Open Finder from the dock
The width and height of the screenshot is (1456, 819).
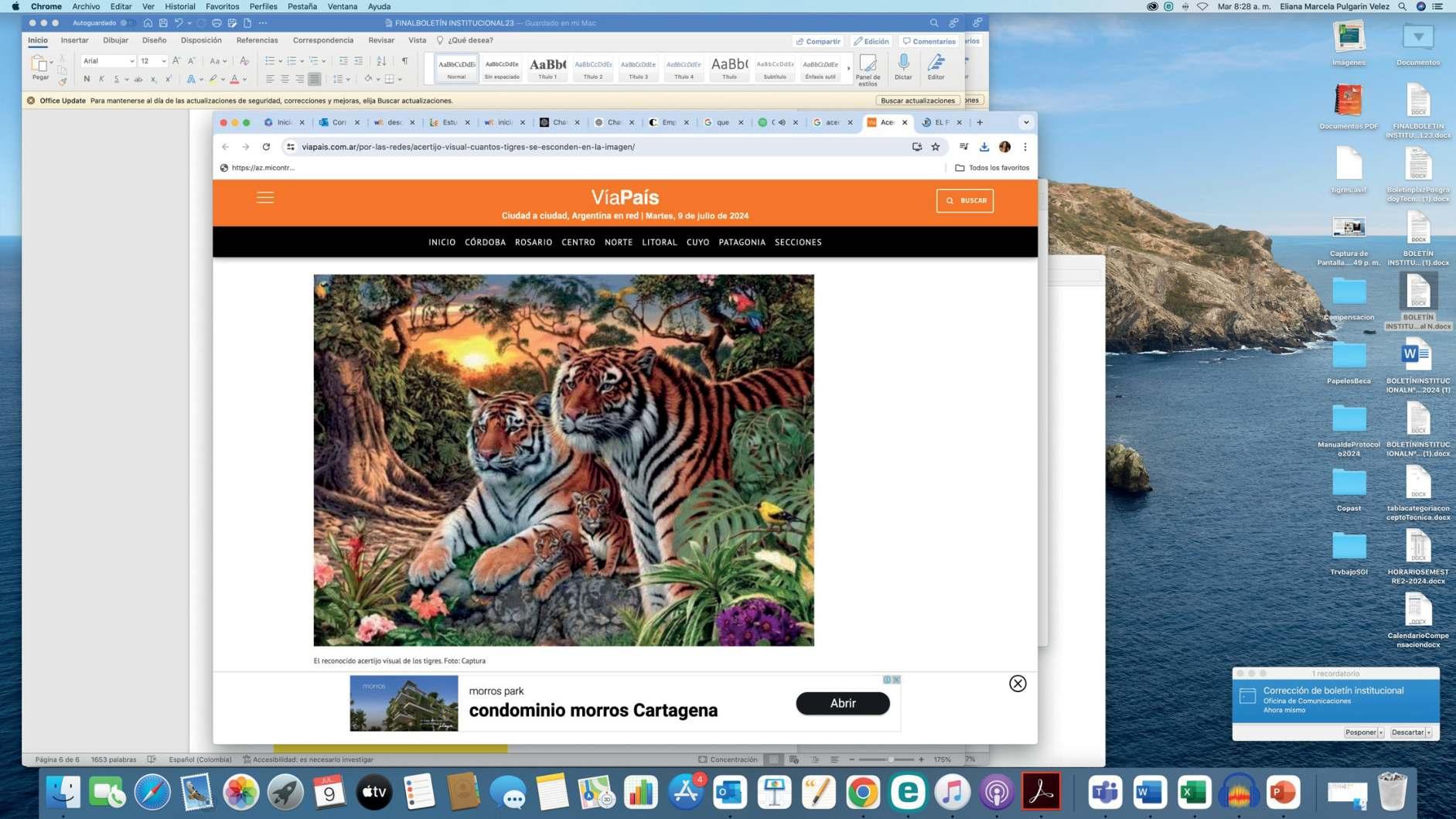point(63,793)
